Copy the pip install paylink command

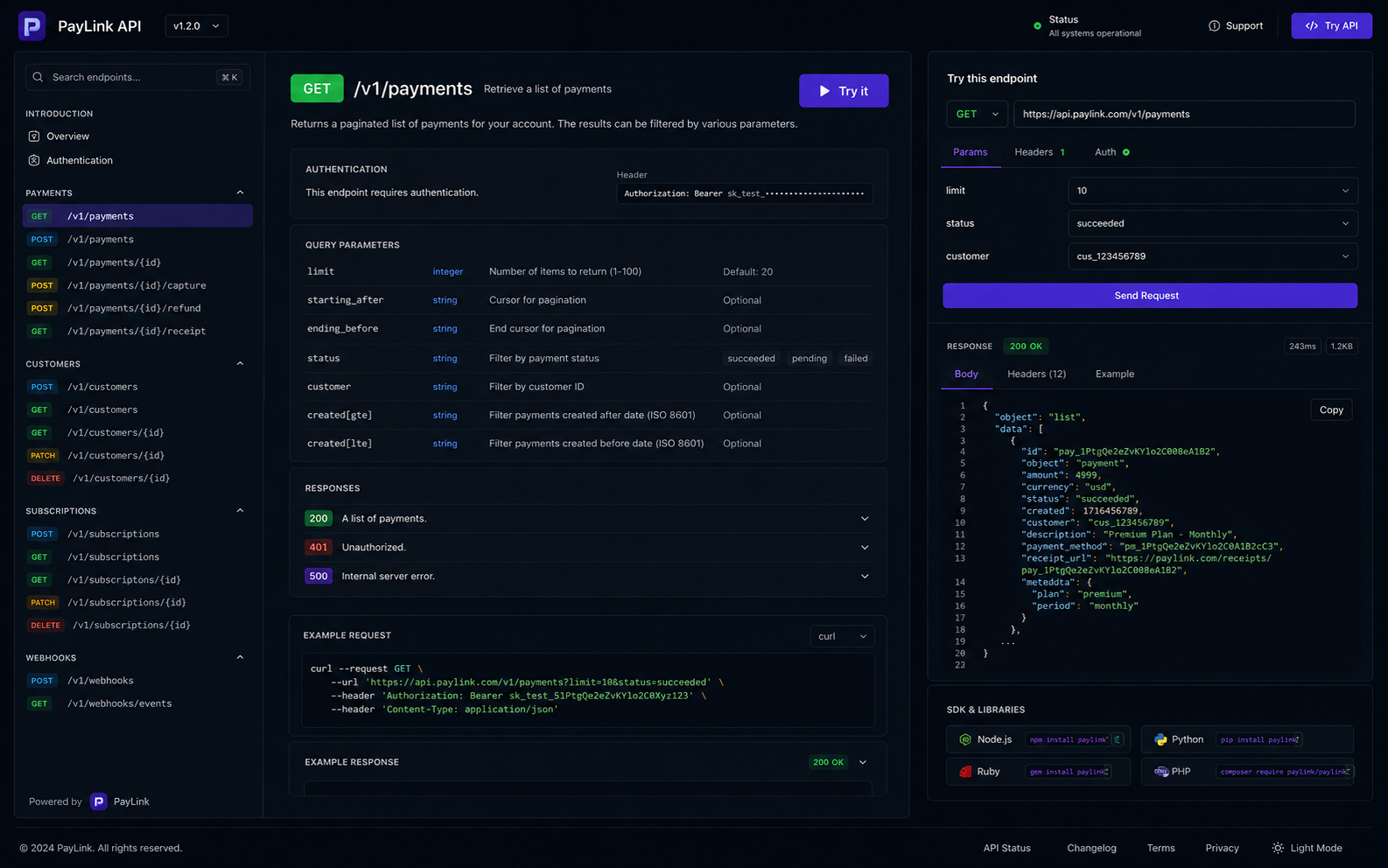[x=1296, y=739]
